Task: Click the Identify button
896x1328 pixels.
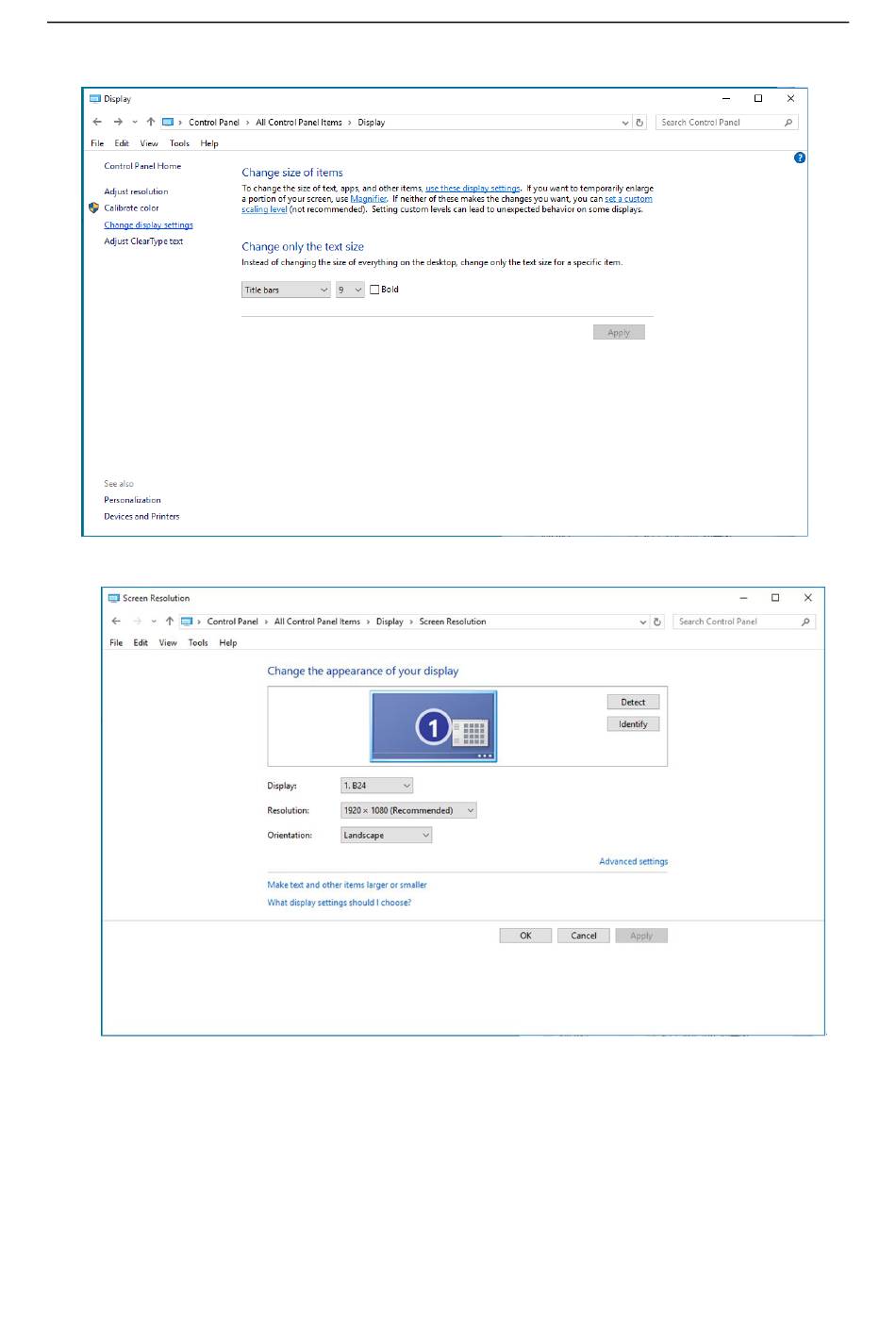Action: [633, 724]
